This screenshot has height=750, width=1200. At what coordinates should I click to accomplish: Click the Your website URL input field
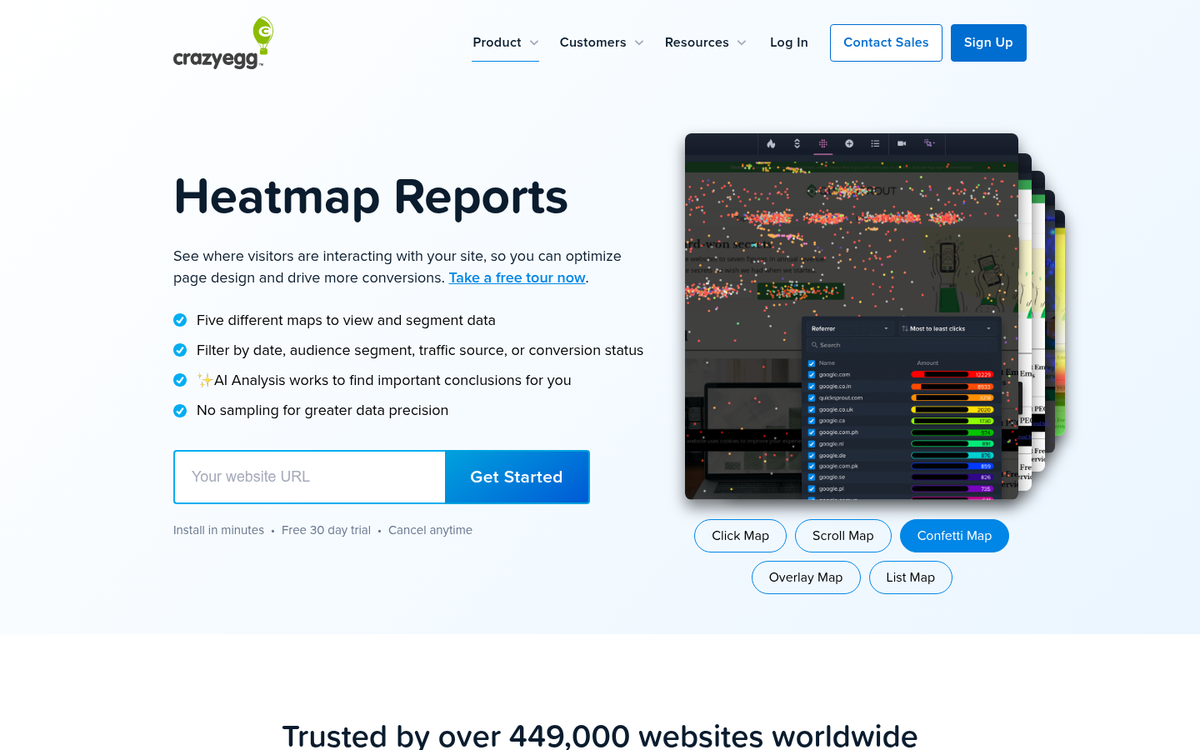tap(309, 477)
